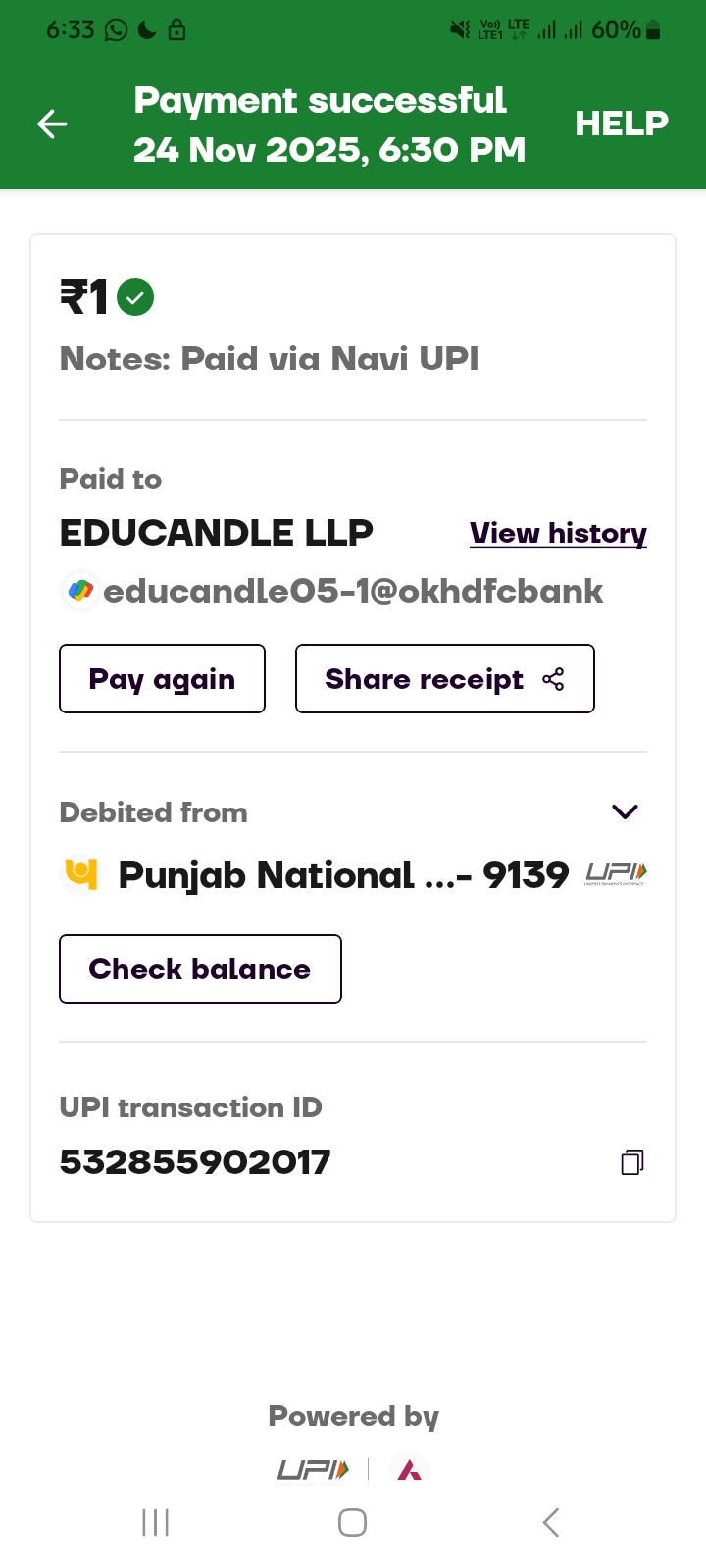Tap the educandle05-1@okhdfcbank UPI address

(x=352, y=592)
